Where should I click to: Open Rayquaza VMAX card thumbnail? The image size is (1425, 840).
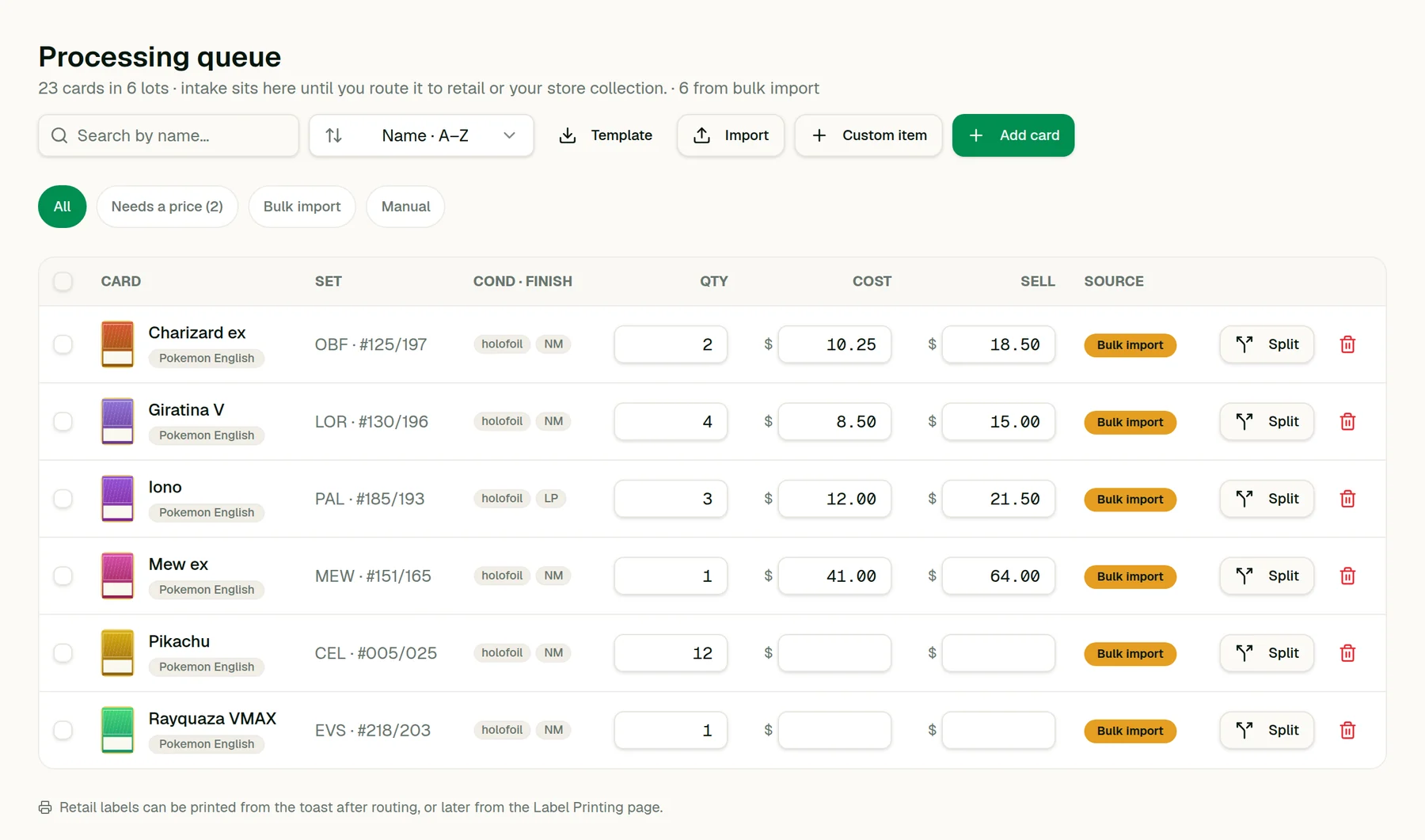tap(117, 731)
